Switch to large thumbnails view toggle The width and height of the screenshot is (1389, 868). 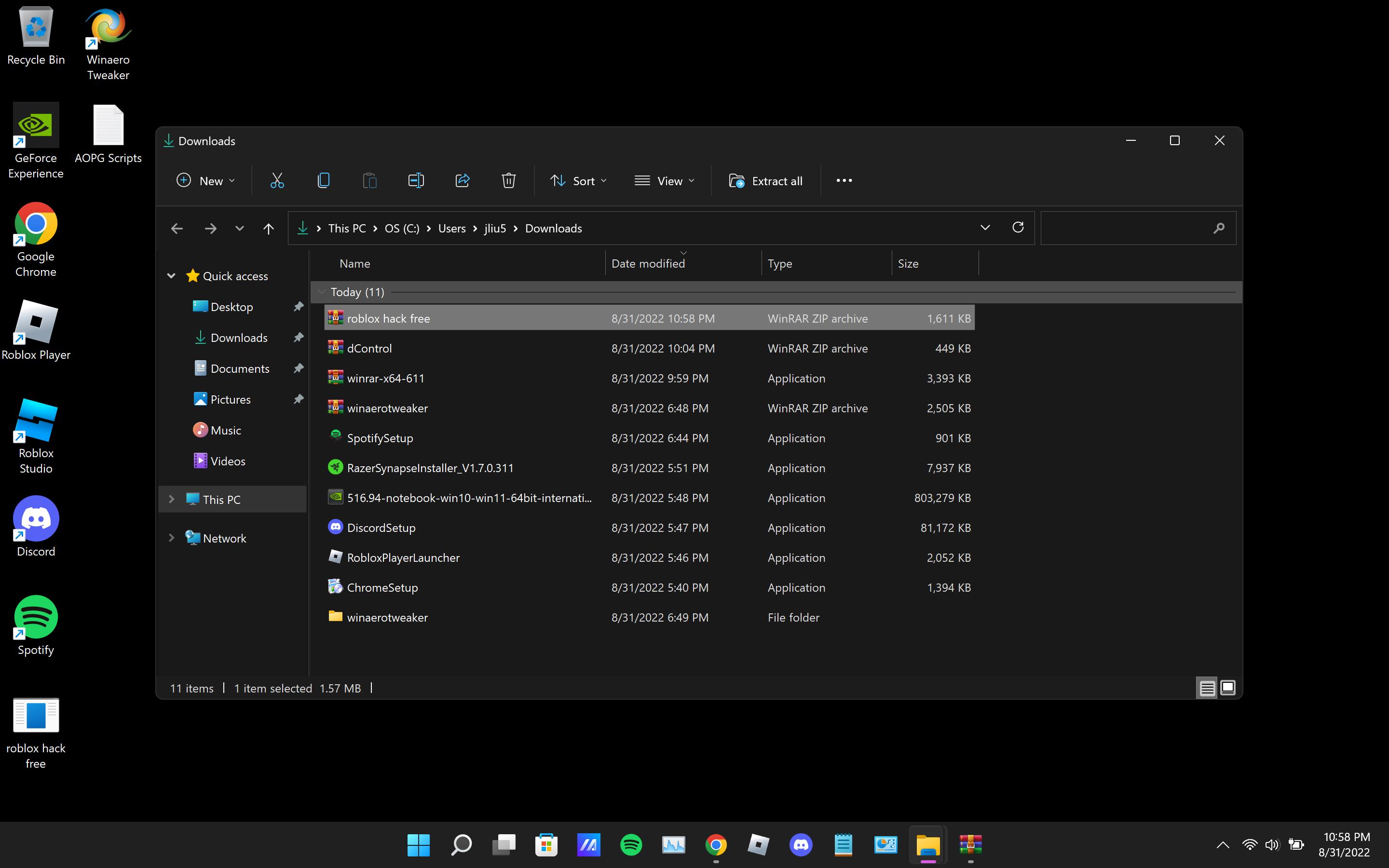(x=1228, y=688)
